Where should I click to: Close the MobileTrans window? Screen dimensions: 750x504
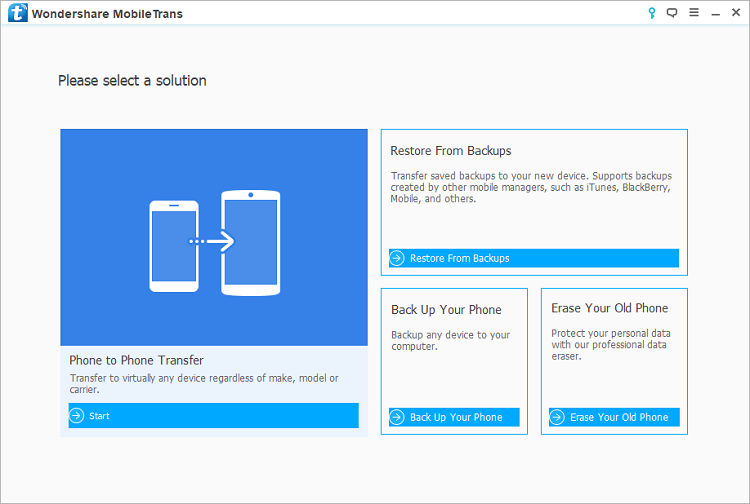pyautogui.click(x=736, y=12)
